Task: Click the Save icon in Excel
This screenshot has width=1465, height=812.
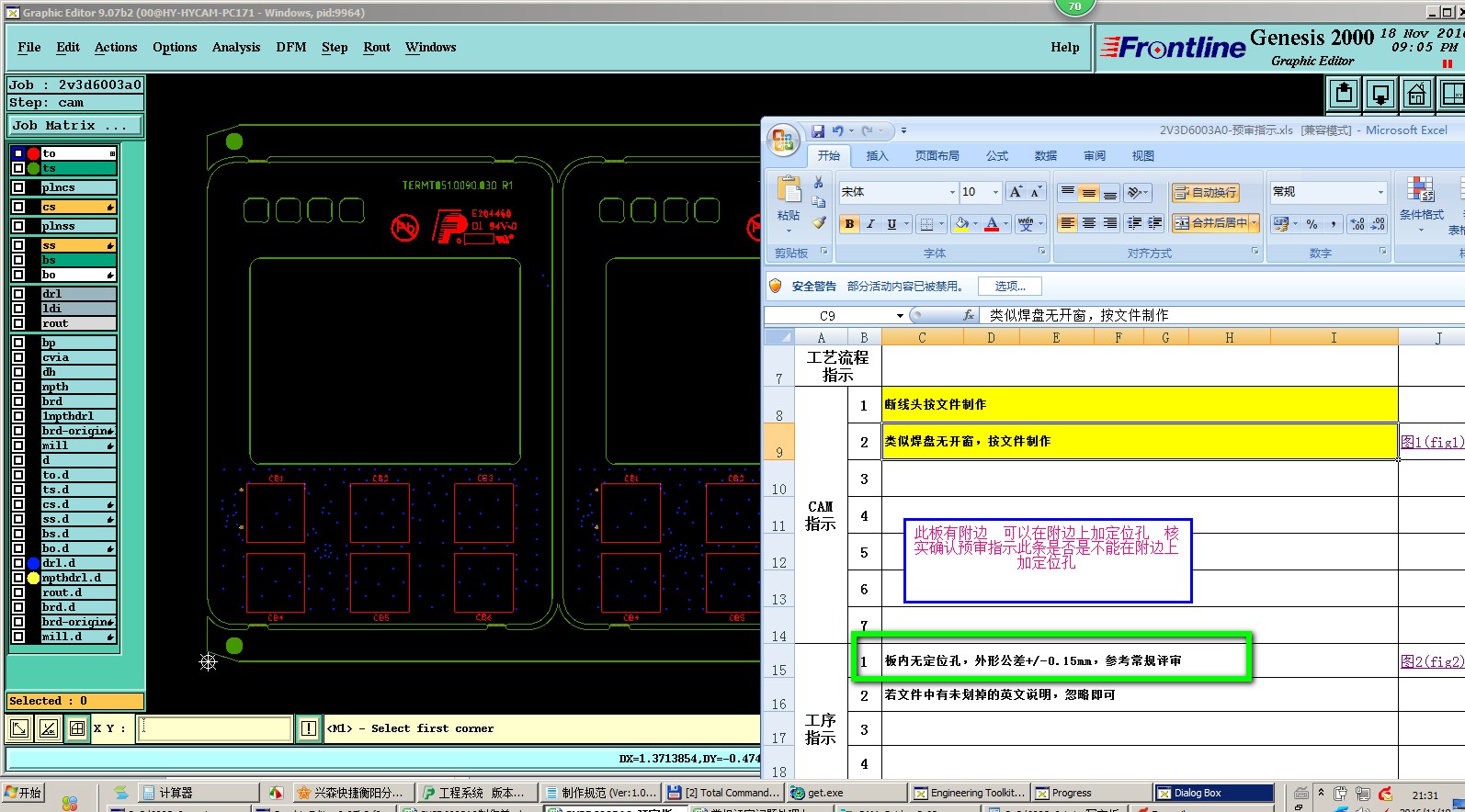Action: point(818,131)
